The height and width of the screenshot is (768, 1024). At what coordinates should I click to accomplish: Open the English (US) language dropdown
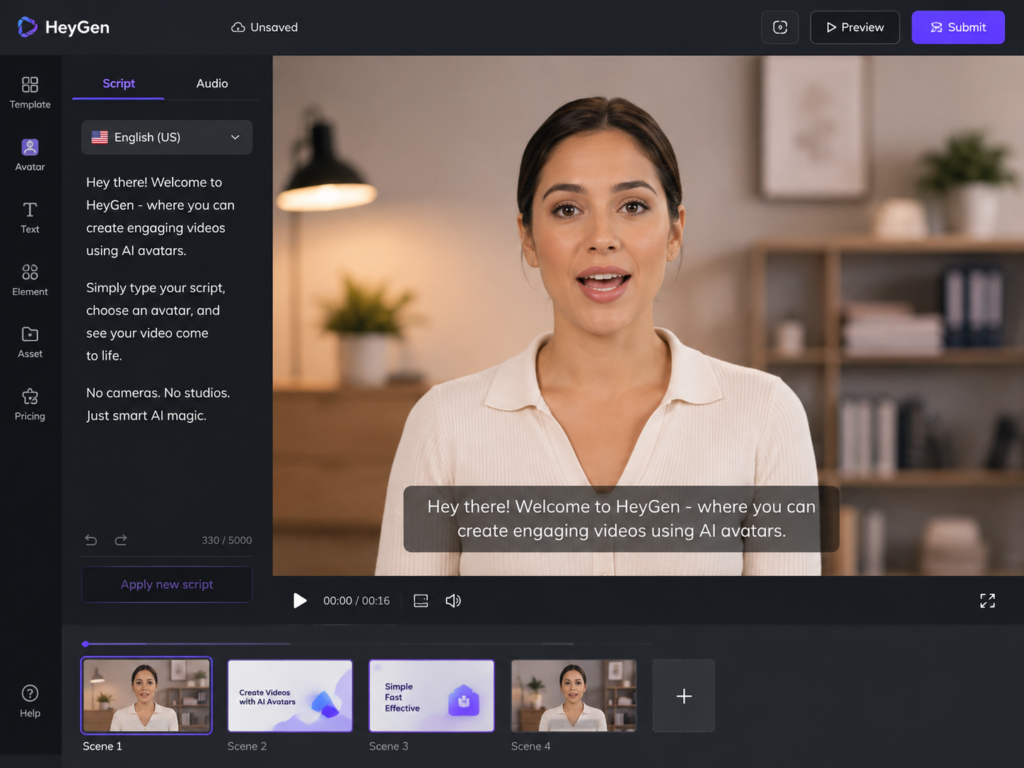point(167,137)
